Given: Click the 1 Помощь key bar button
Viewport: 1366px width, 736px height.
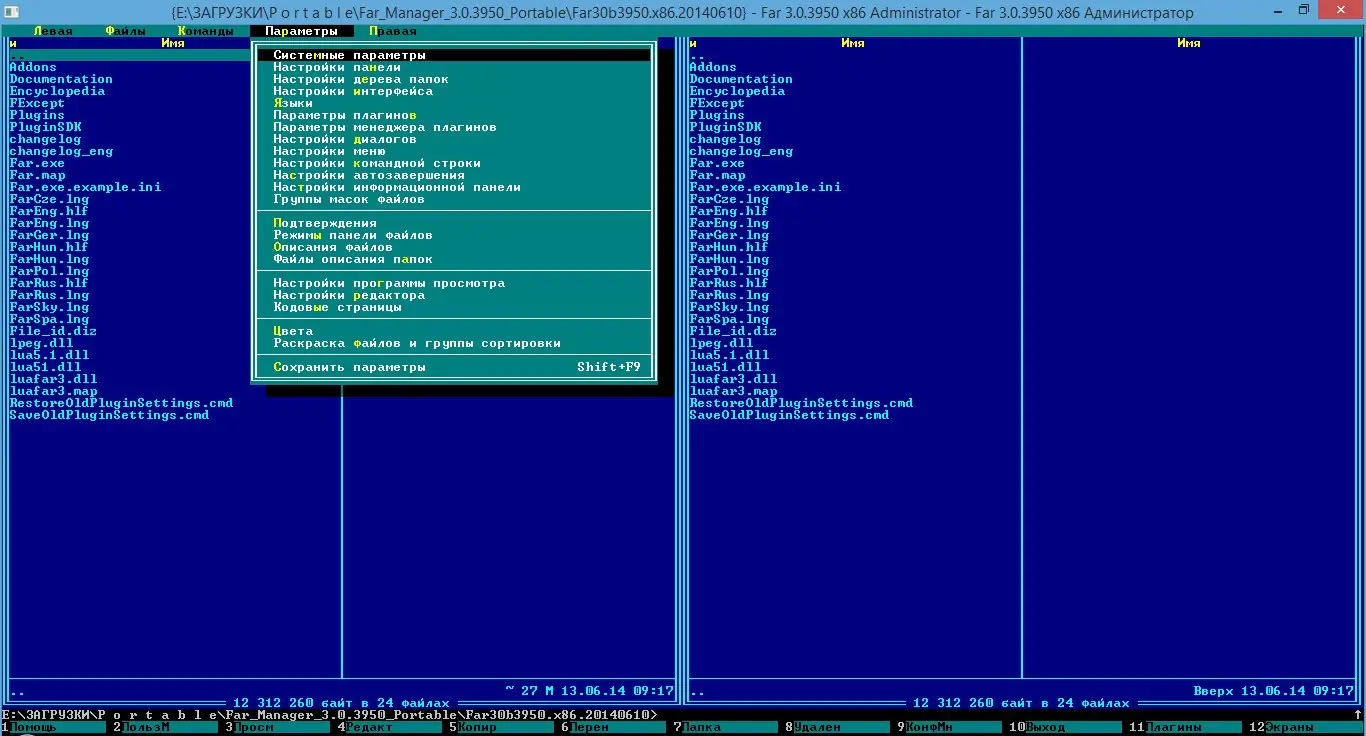Looking at the screenshot, I should (x=53, y=728).
